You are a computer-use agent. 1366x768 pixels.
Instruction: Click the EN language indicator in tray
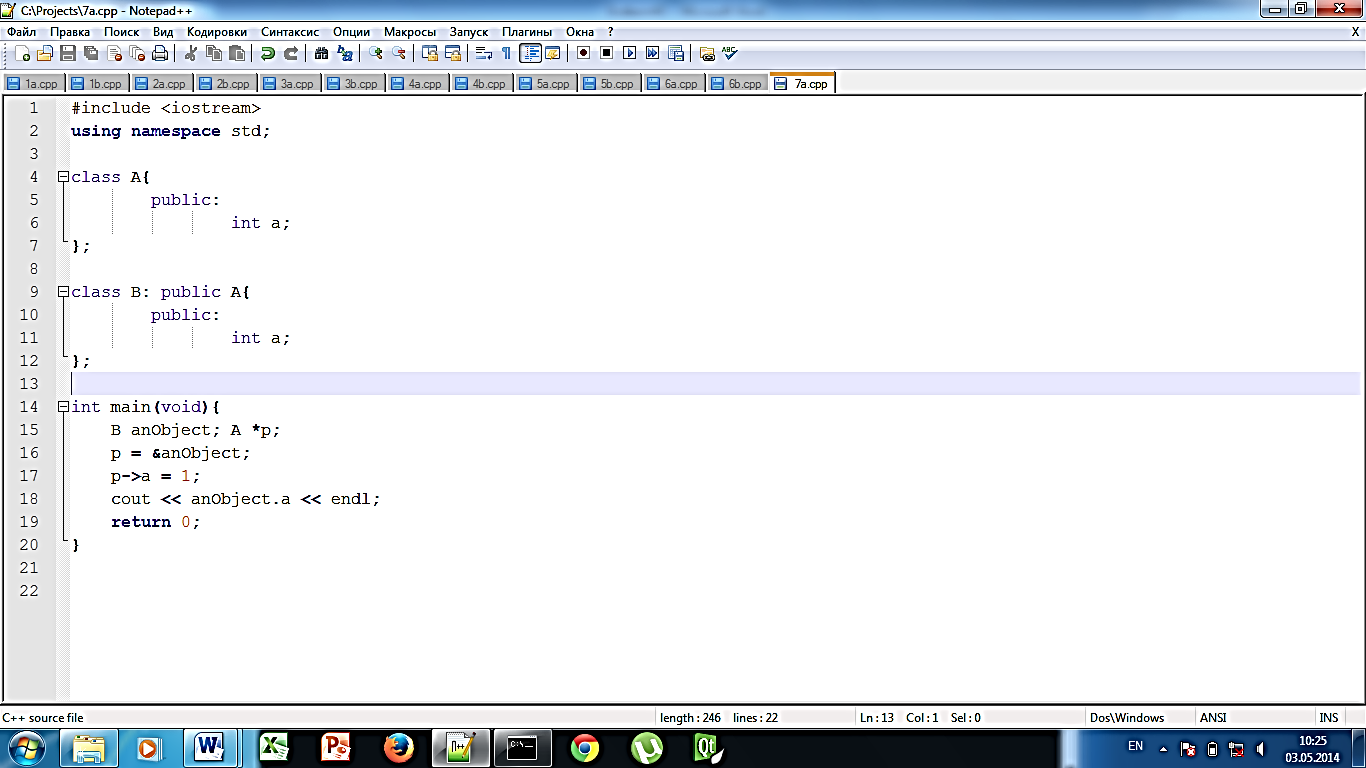tap(1135, 746)
